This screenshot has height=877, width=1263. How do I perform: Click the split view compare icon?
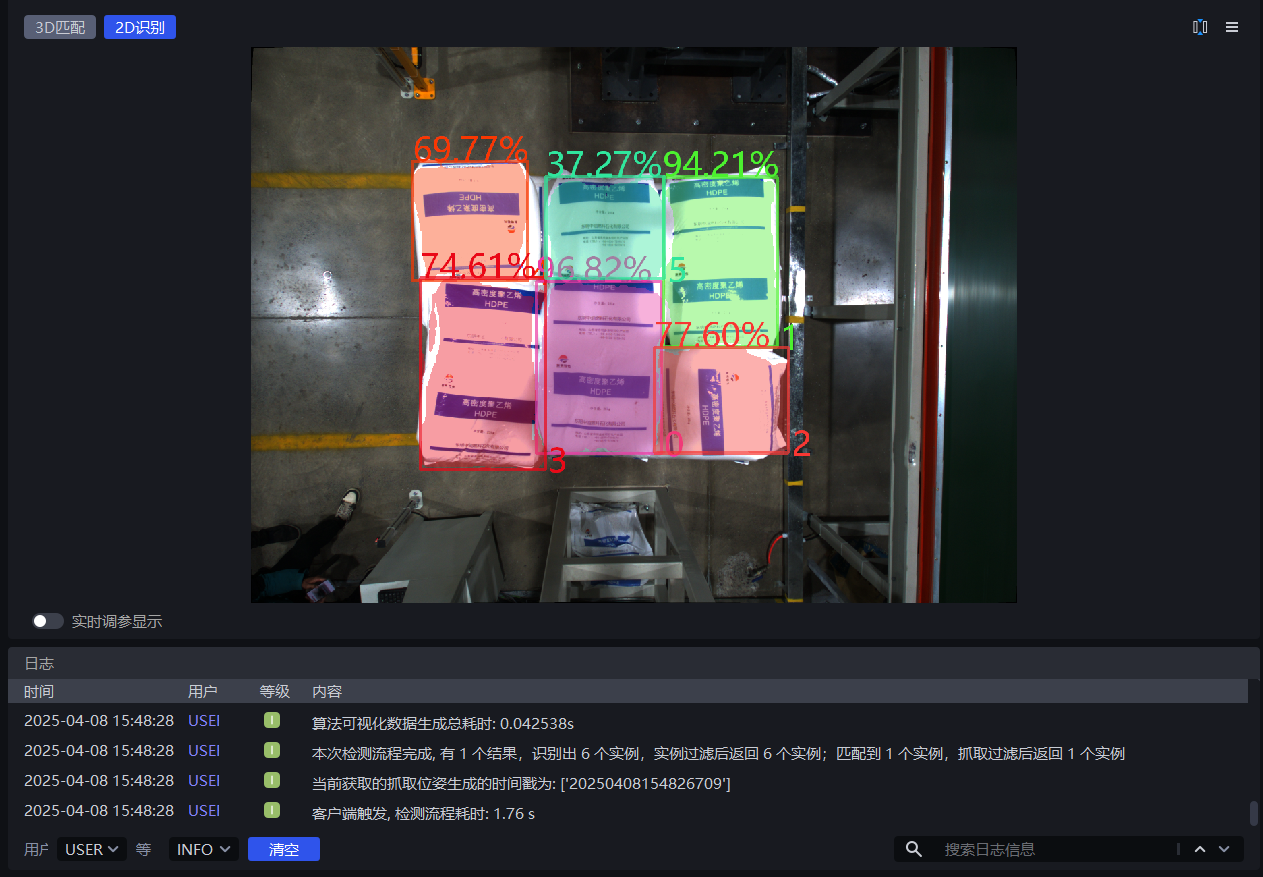point(1200,27)
